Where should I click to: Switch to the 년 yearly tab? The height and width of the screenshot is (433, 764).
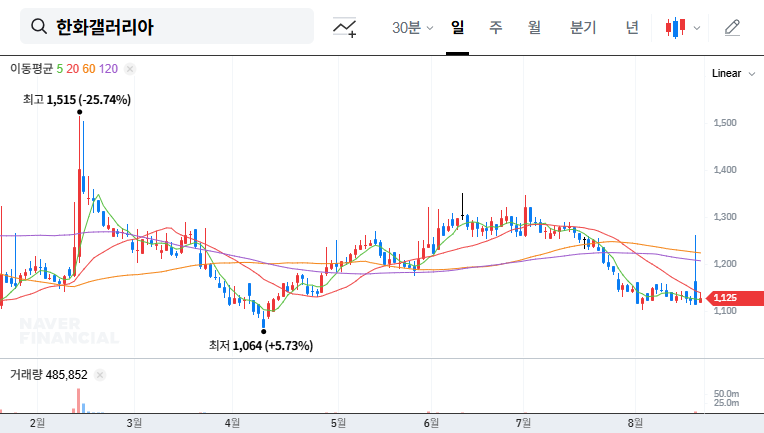pyautogui.click(x=632, y=27)
